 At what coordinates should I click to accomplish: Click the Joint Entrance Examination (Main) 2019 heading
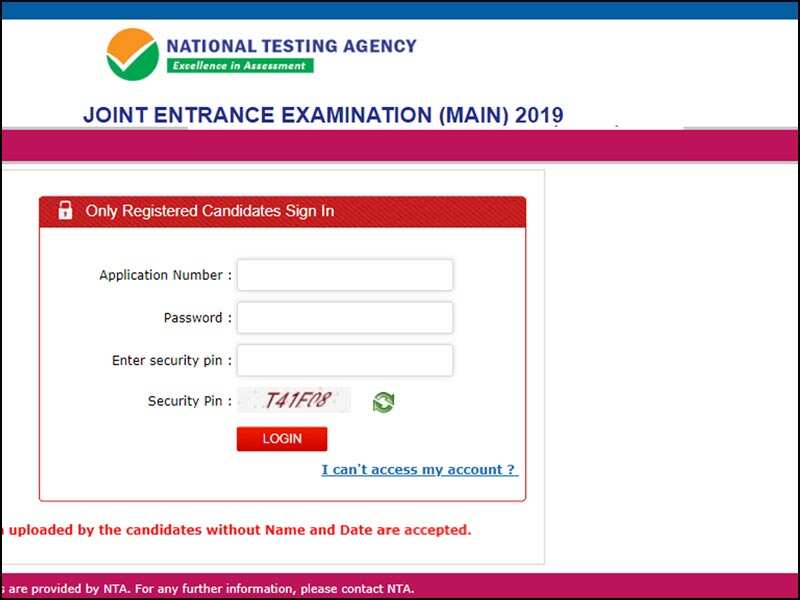click(323, 115)
